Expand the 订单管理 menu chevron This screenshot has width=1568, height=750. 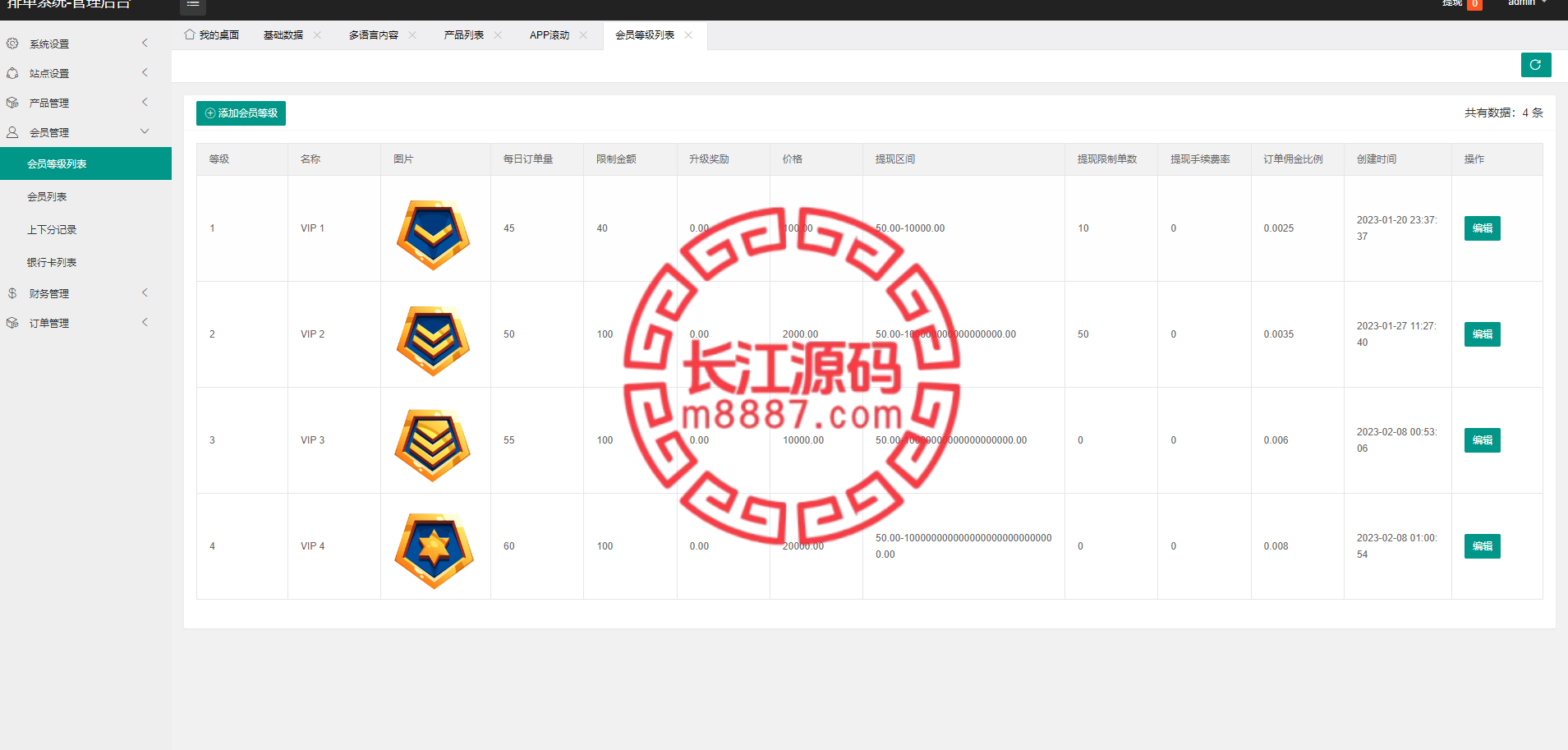click(145, 322)
